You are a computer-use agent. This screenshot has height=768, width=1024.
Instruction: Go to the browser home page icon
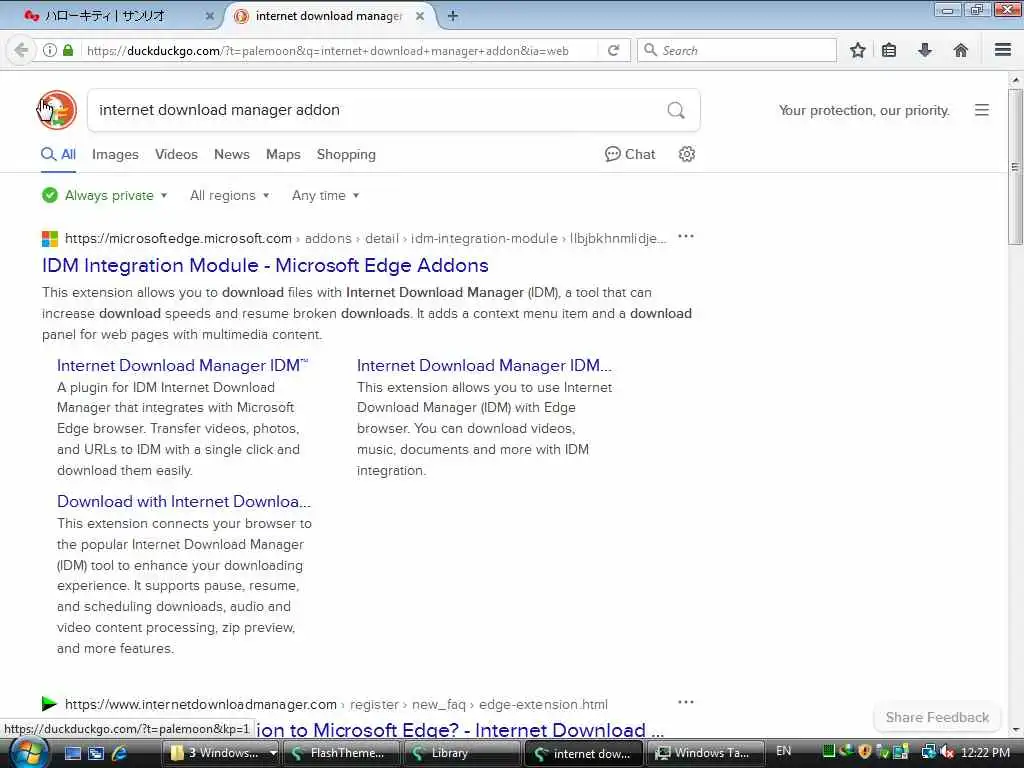click(x=961, y=50)
